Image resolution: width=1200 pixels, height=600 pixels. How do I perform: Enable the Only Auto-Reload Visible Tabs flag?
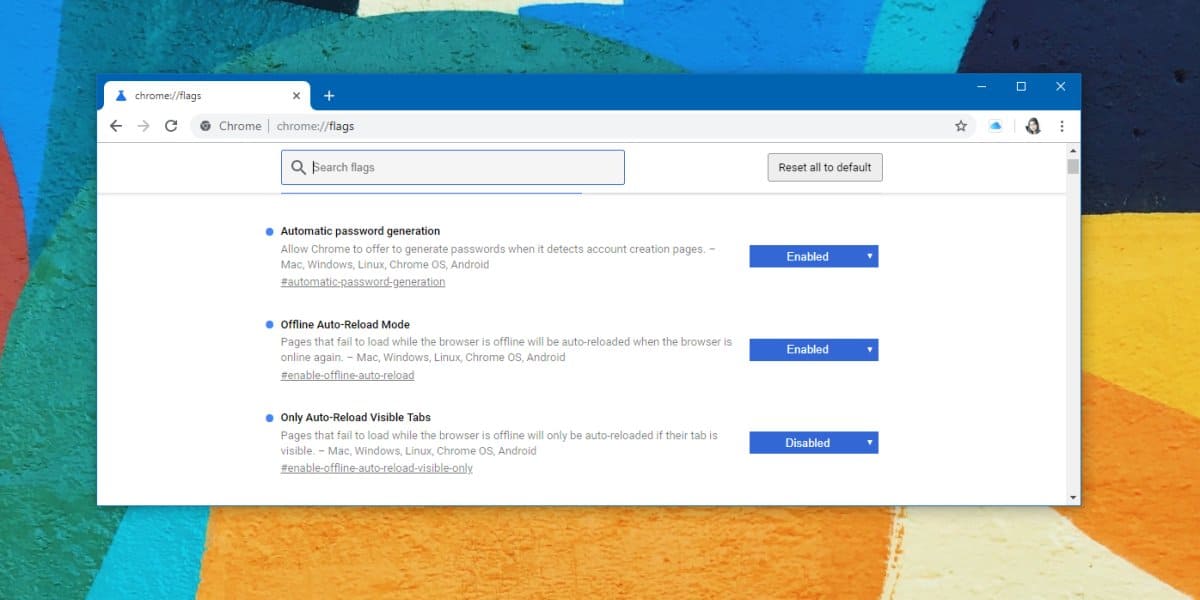[x=813, y=442]
